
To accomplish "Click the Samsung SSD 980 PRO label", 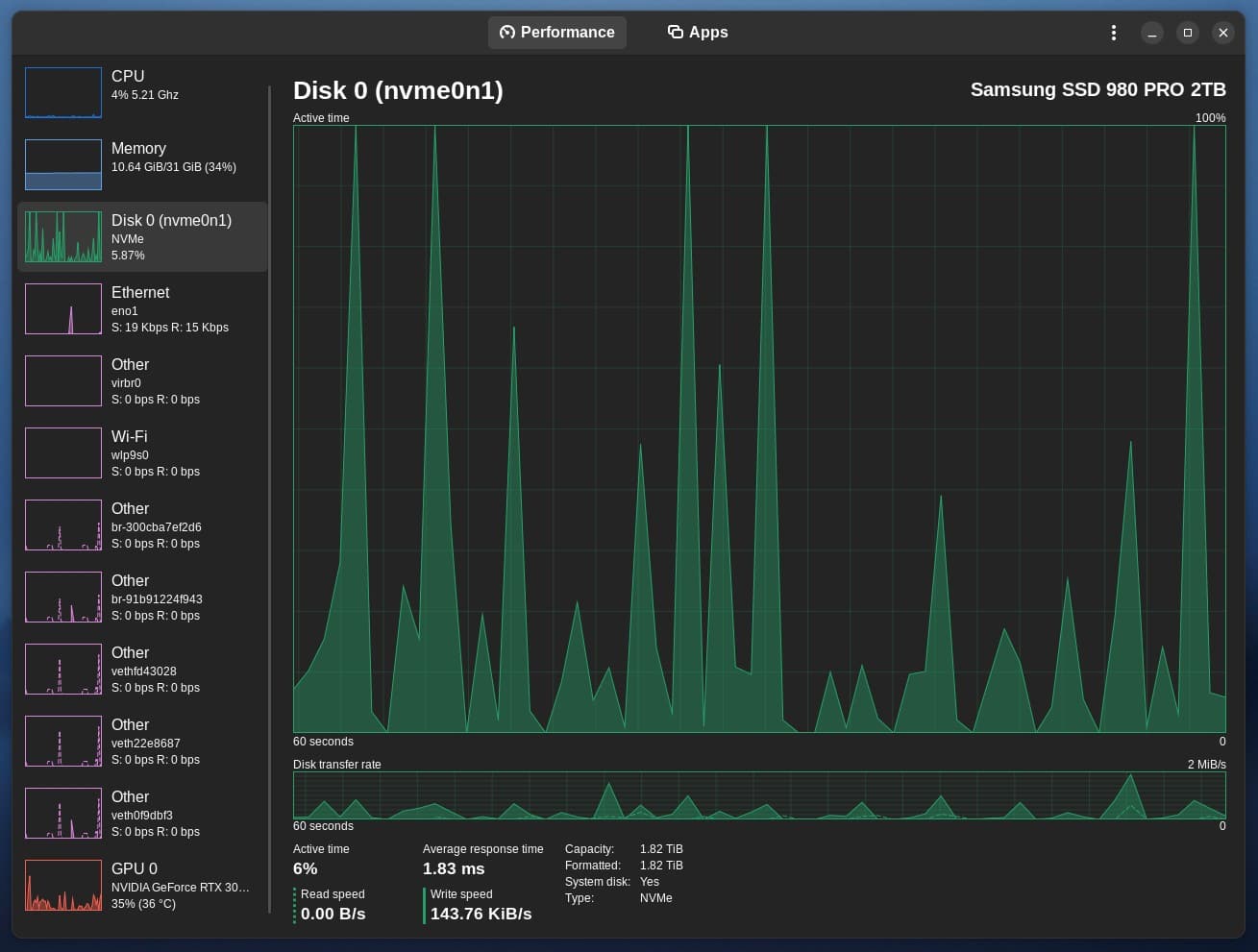I will (1098, 89).
